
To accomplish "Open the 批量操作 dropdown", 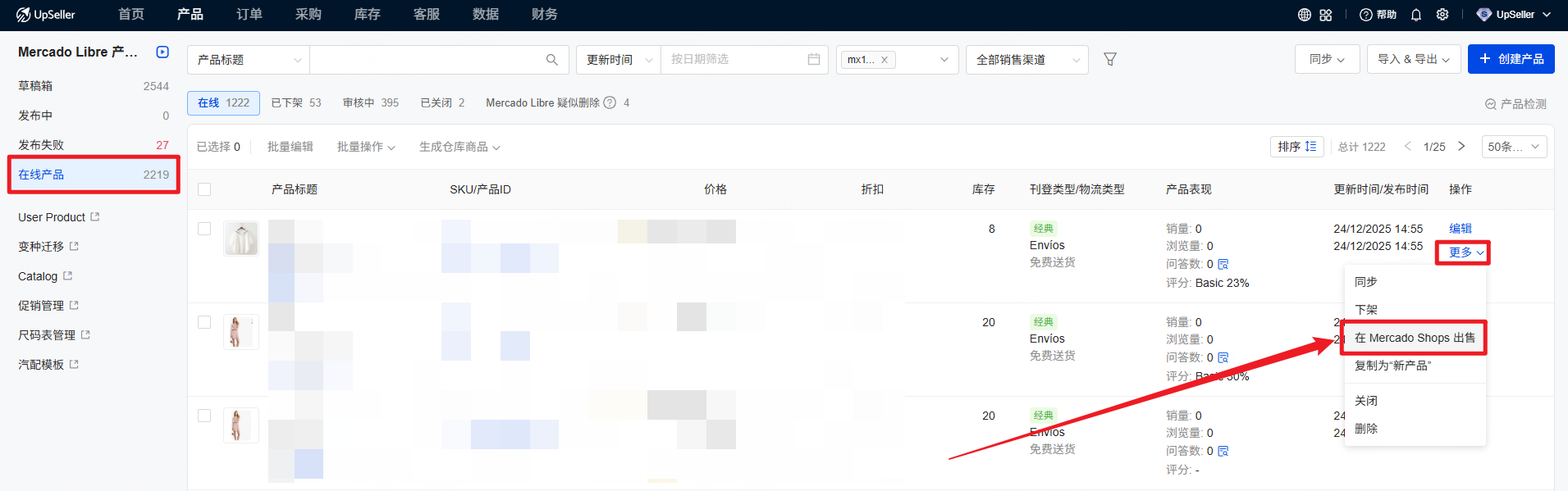I will (366, 147).
